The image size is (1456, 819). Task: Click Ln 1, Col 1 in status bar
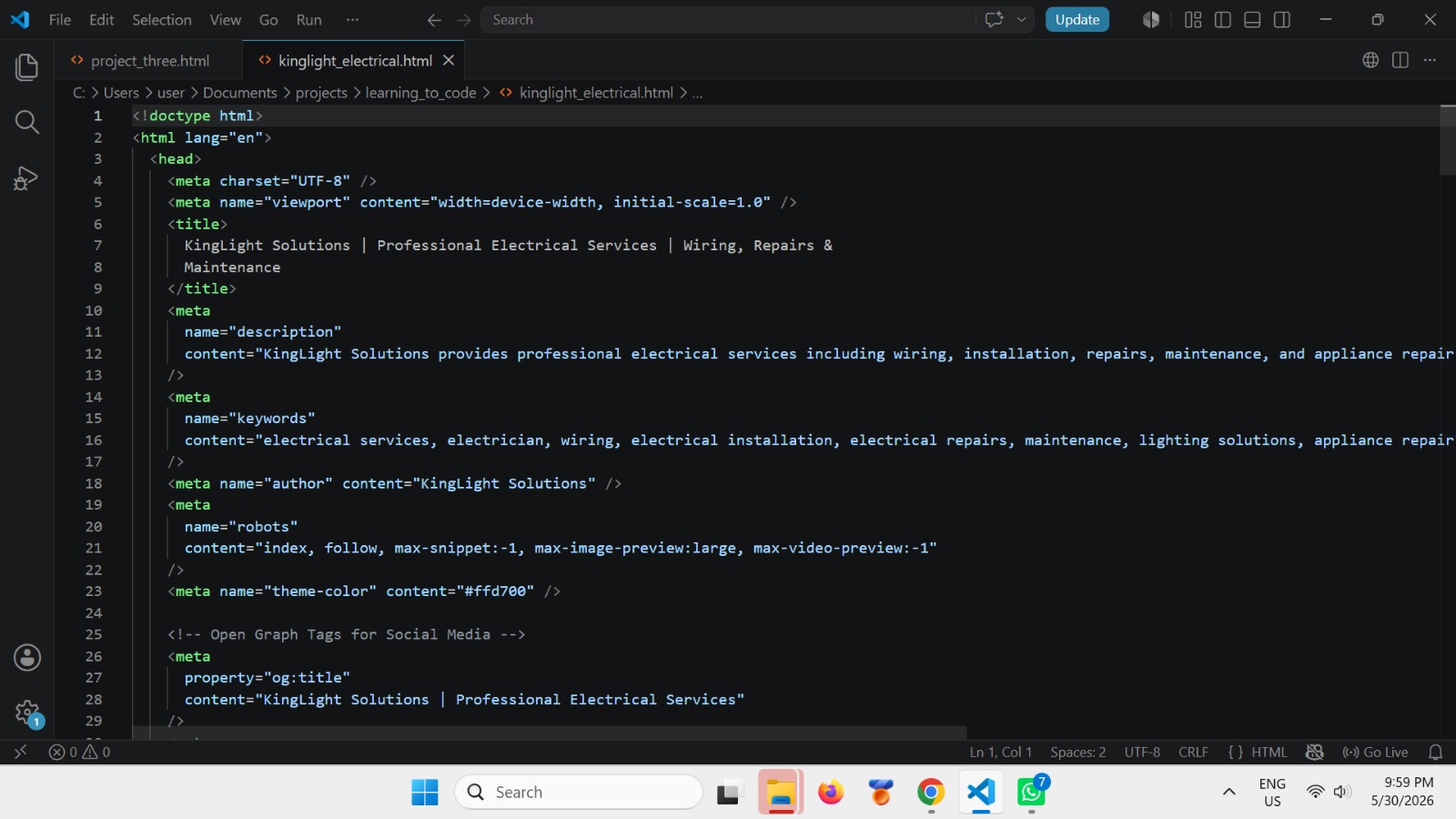(1000, 752)
